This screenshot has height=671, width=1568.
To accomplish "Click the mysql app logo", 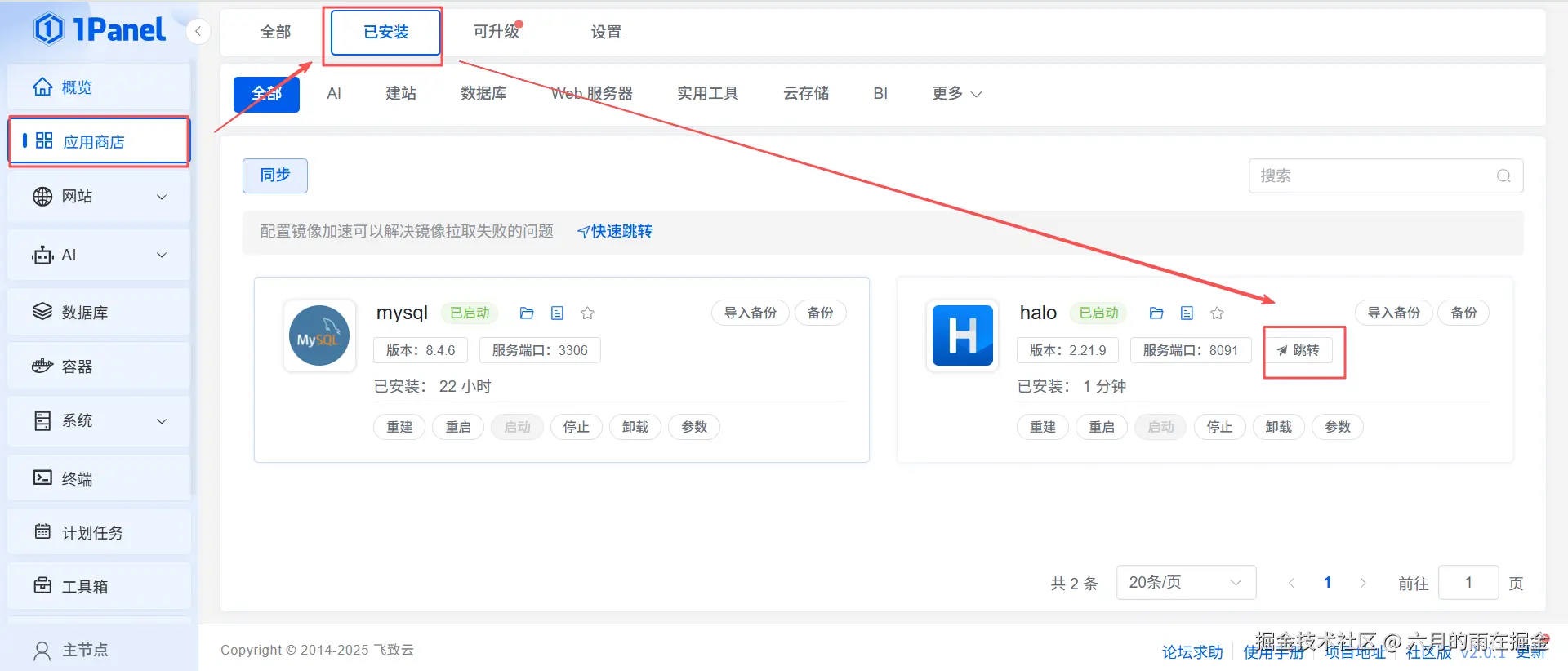I will tap(319, 336).
